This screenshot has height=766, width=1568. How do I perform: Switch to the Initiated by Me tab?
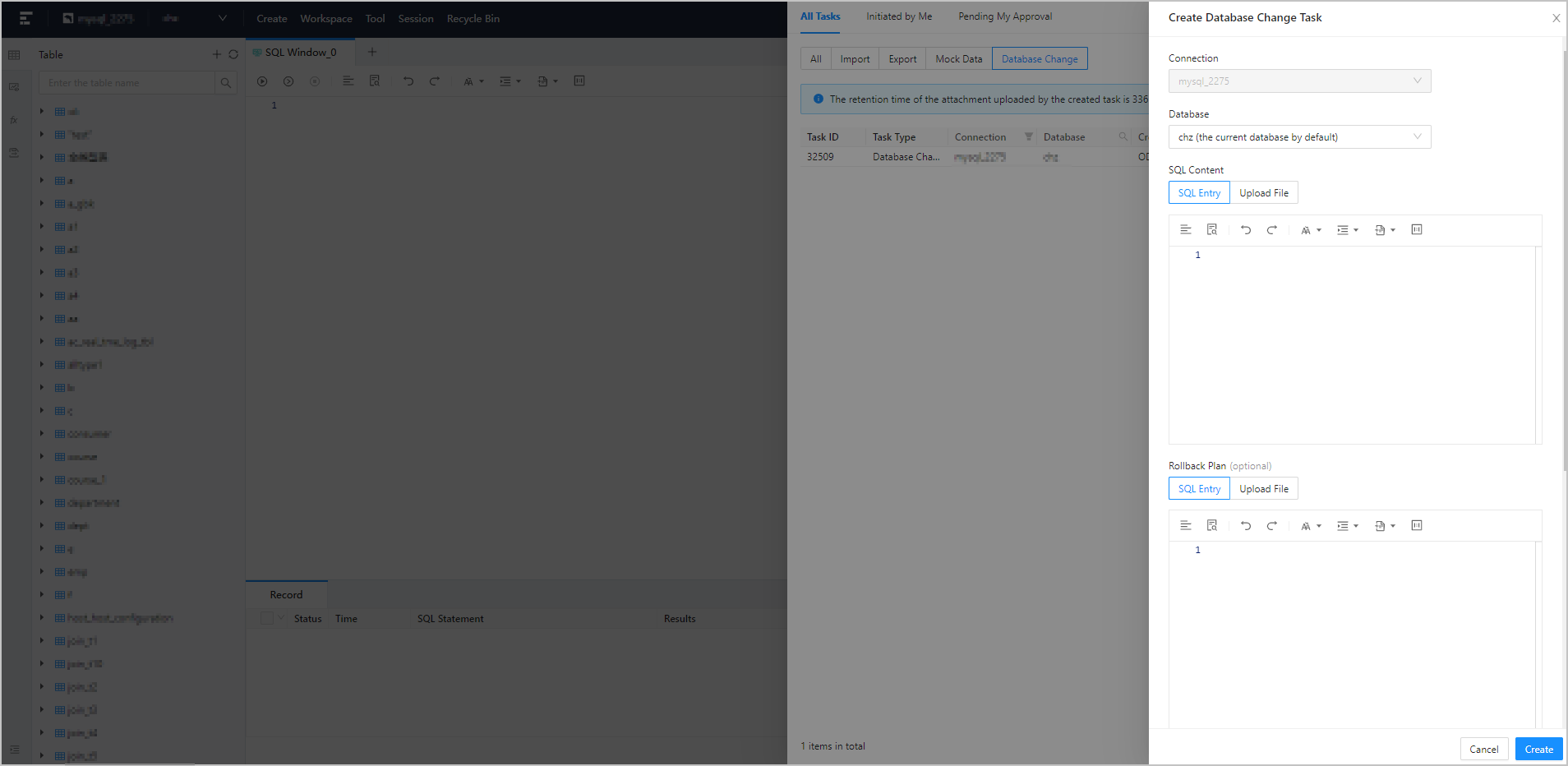(899, 16)
